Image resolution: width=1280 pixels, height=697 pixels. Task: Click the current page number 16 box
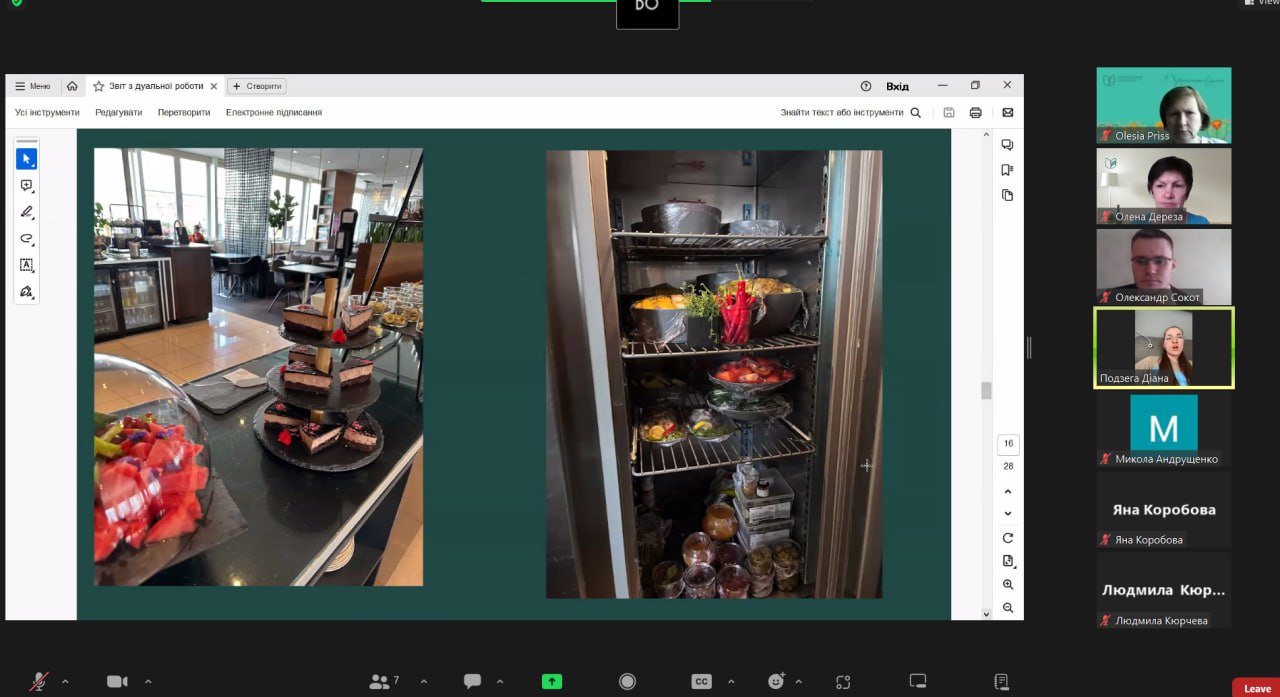[1008, 443]
